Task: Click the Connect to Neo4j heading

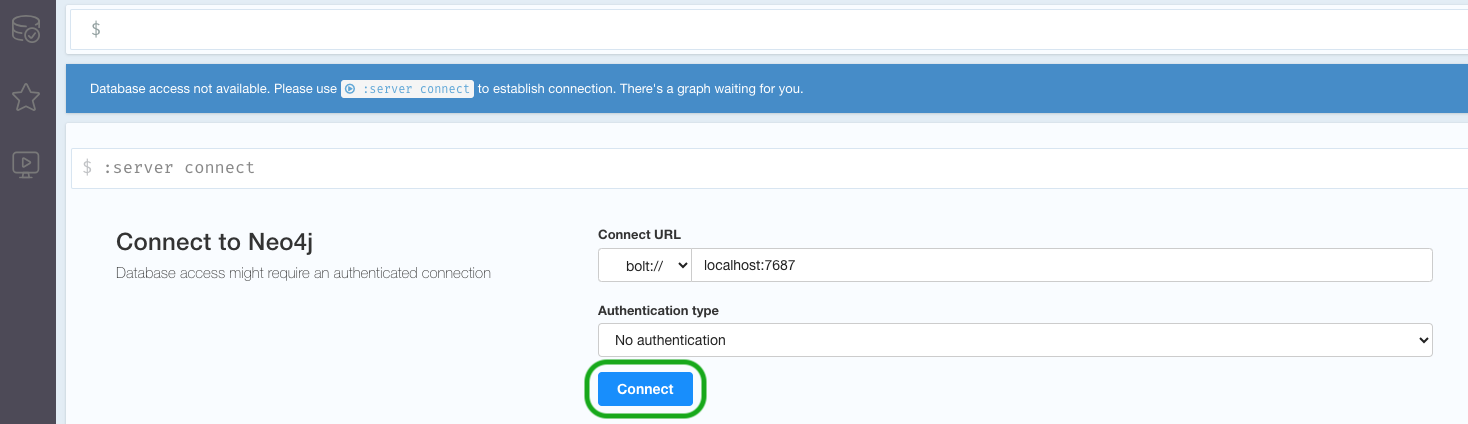Action: coord(220,242)
